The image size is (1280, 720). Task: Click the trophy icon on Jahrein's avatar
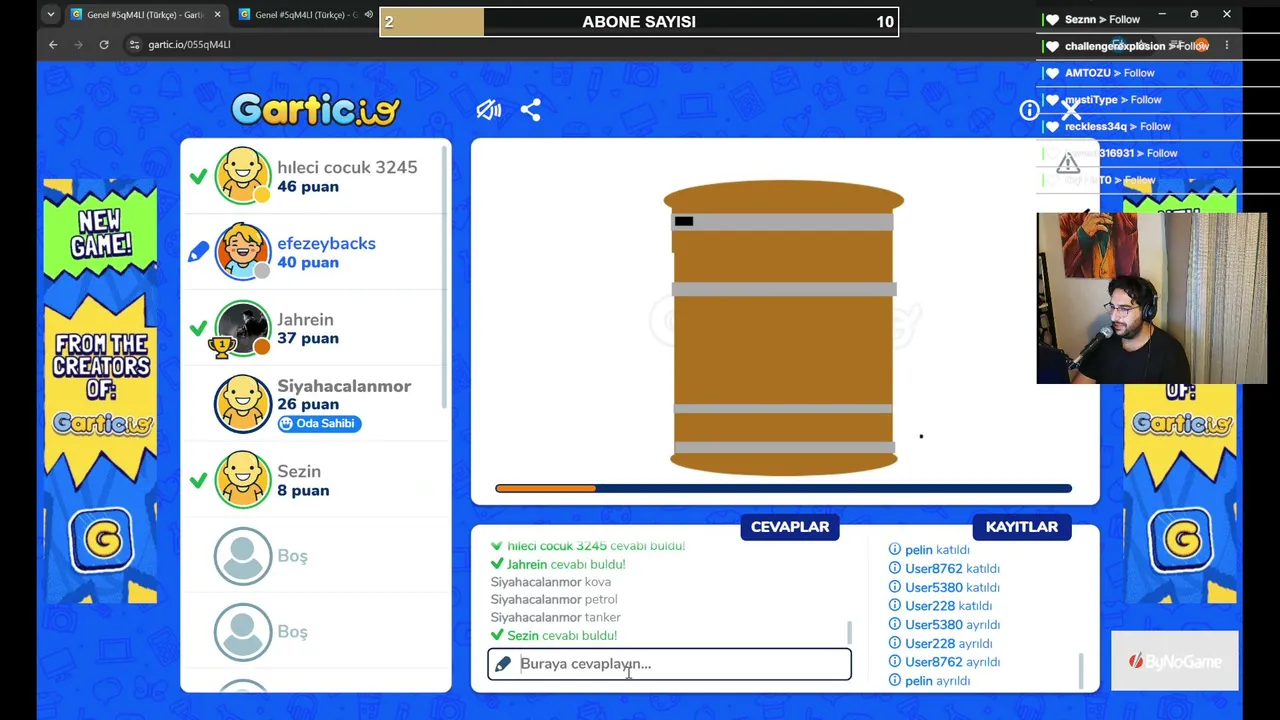point(222,346)
